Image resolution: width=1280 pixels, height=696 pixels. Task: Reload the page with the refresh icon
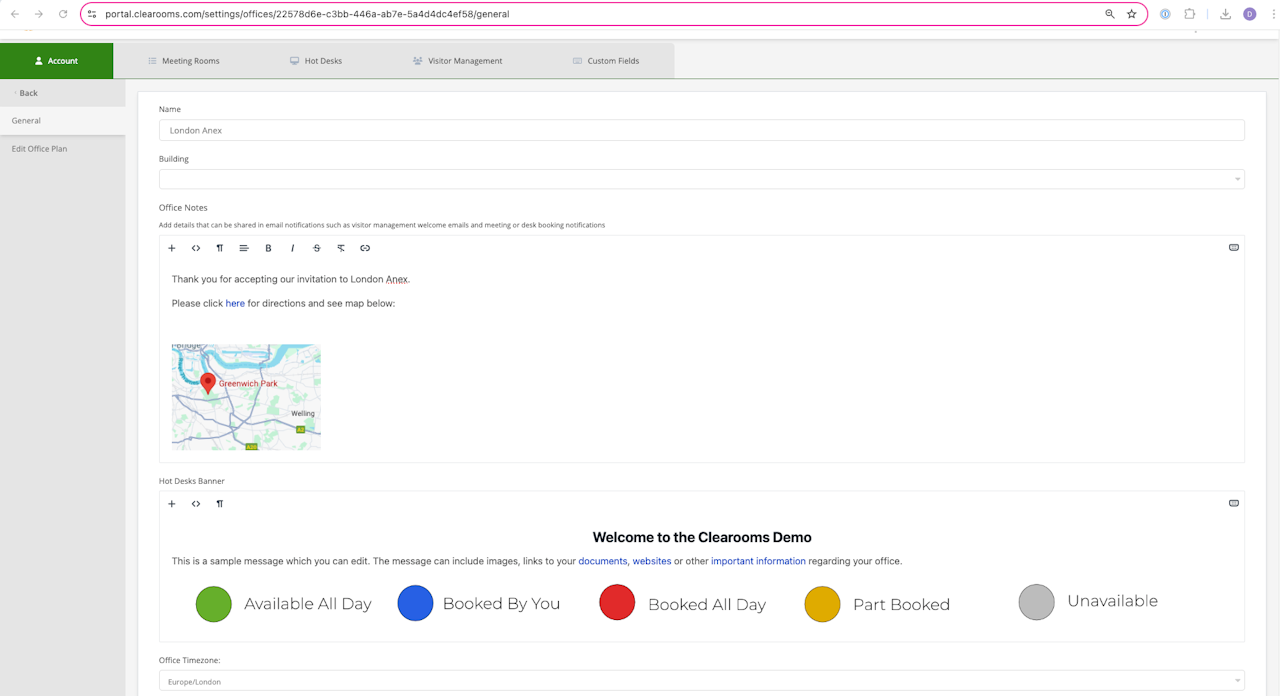tap(63, 14)
